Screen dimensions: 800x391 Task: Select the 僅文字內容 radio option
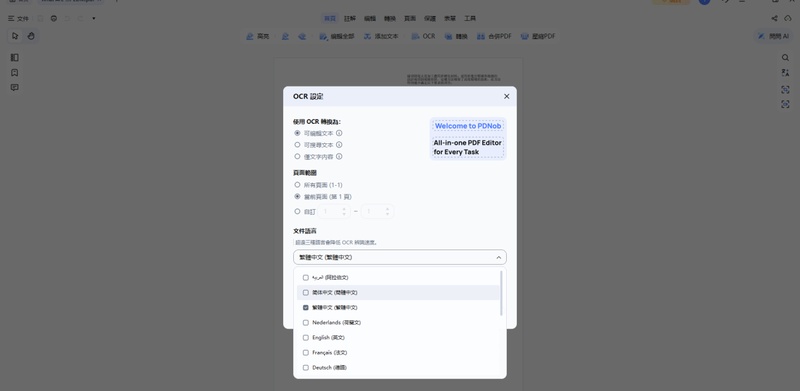coord(297,156)
